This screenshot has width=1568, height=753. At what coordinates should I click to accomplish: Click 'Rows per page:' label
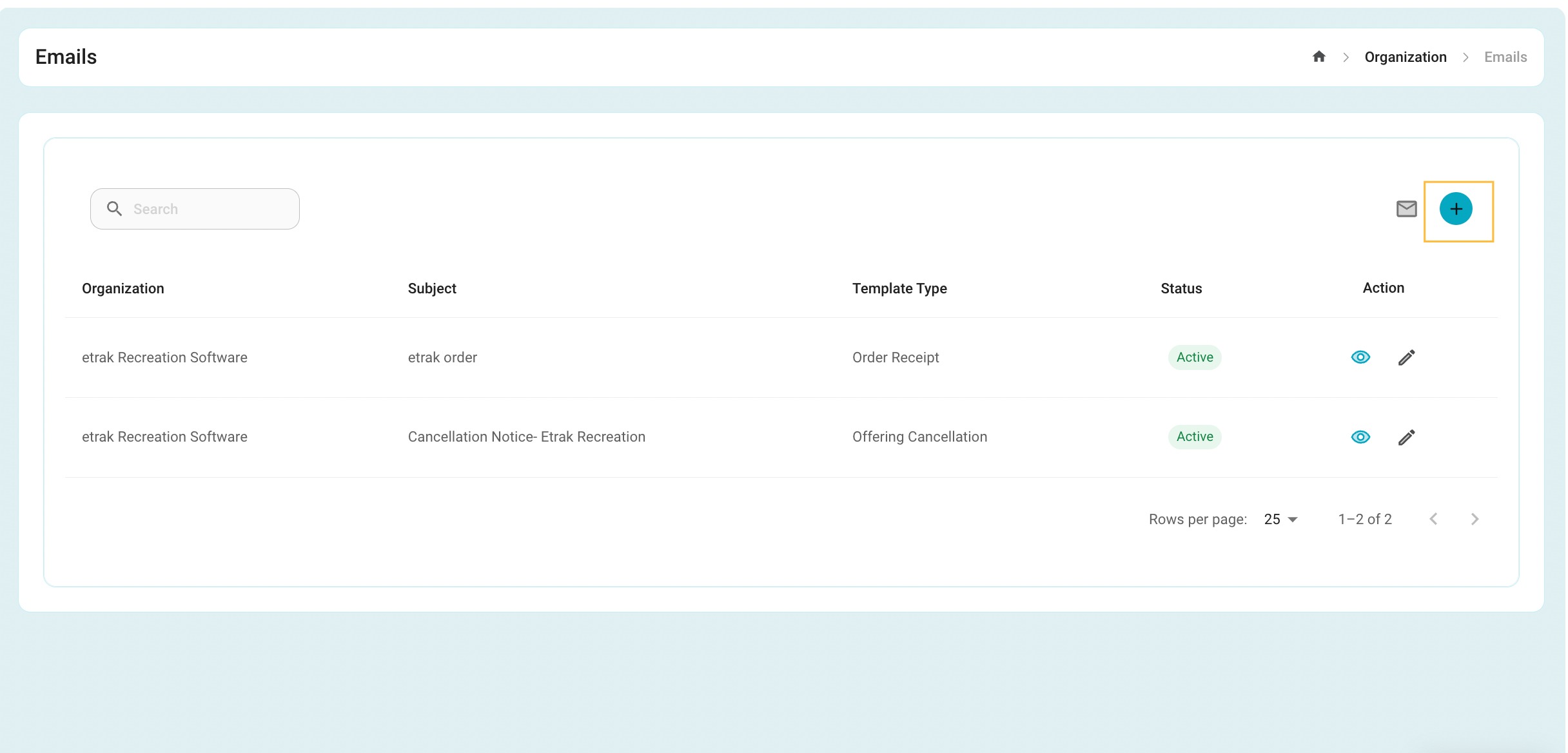[1198, 519]
